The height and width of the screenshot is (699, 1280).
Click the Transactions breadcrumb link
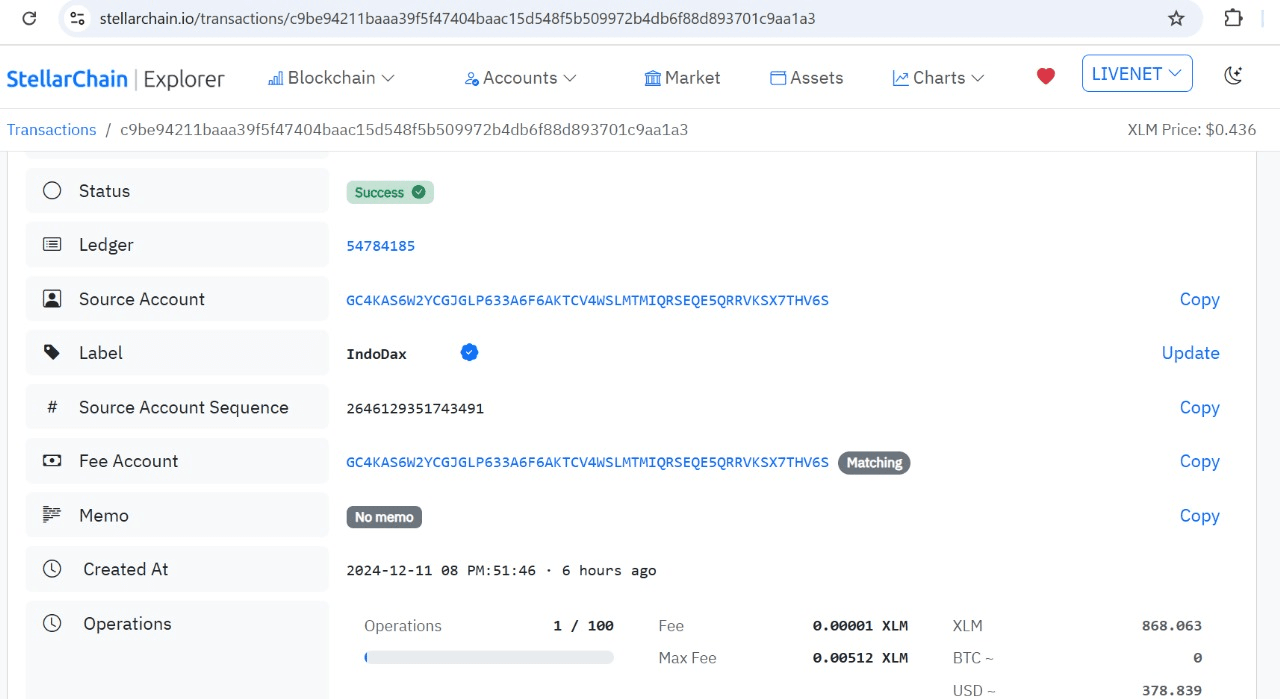coord(51,130)
